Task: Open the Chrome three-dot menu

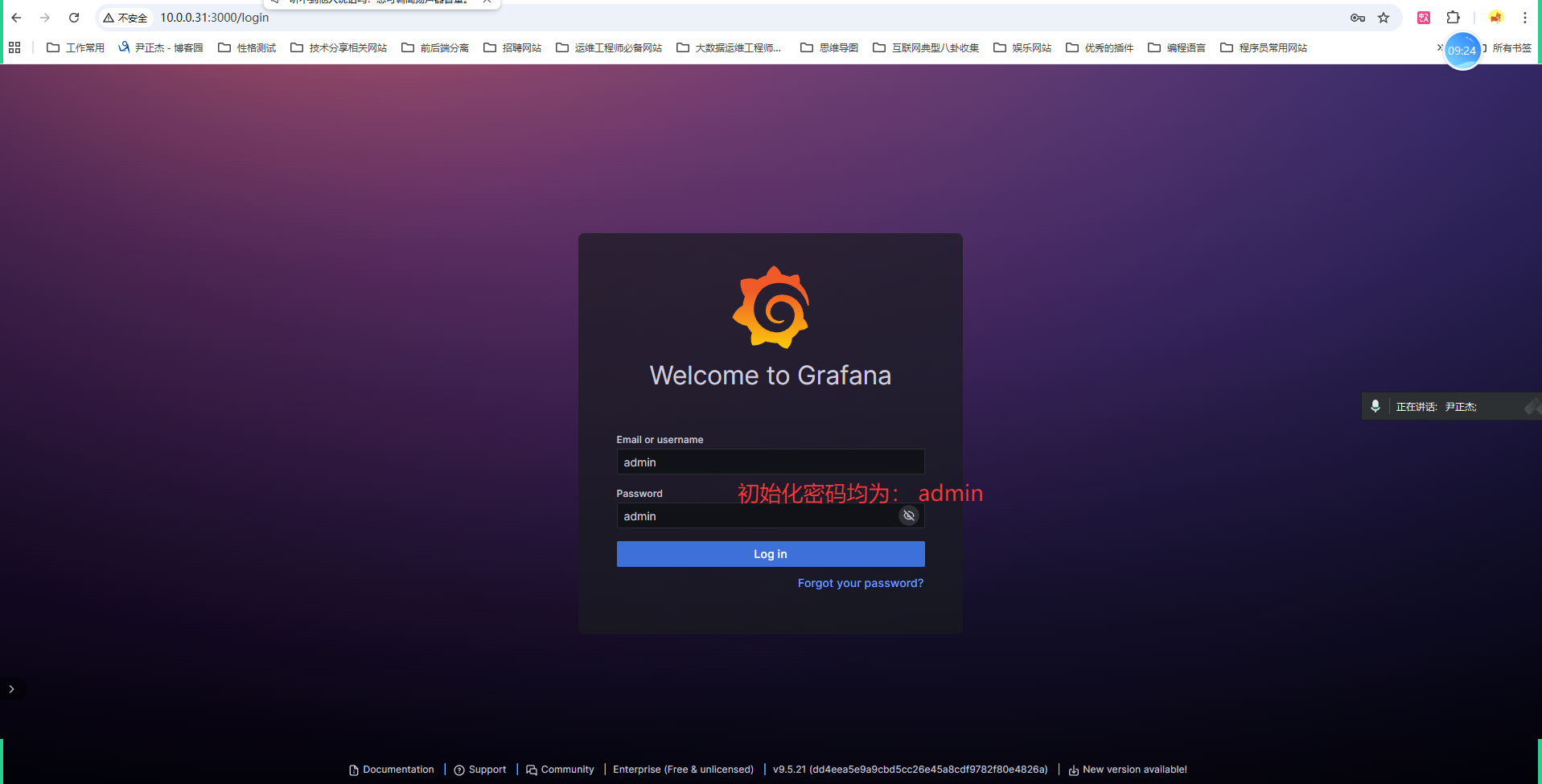Action: (x=1524, y=18)
